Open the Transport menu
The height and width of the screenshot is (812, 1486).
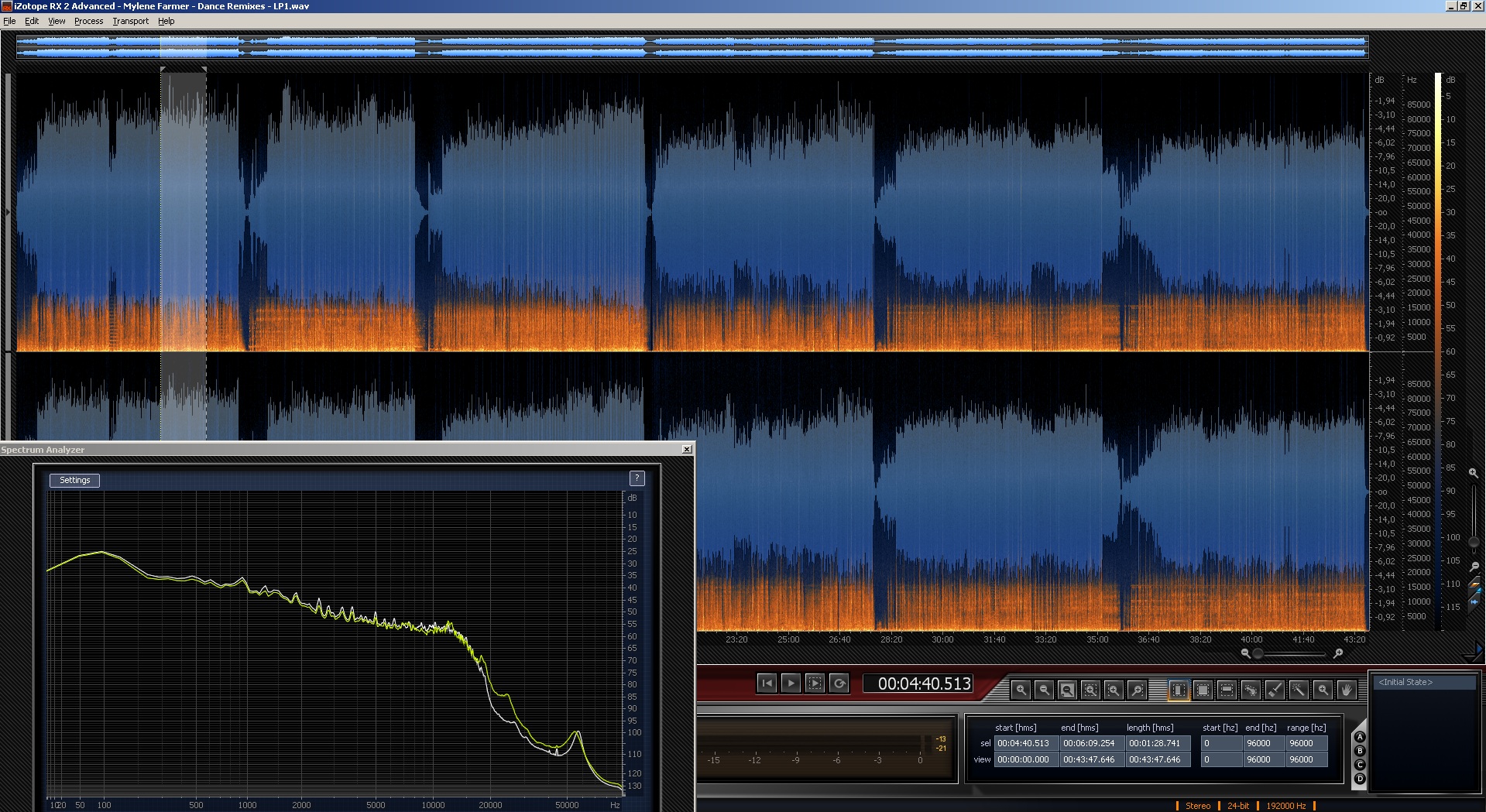point(130,21)
